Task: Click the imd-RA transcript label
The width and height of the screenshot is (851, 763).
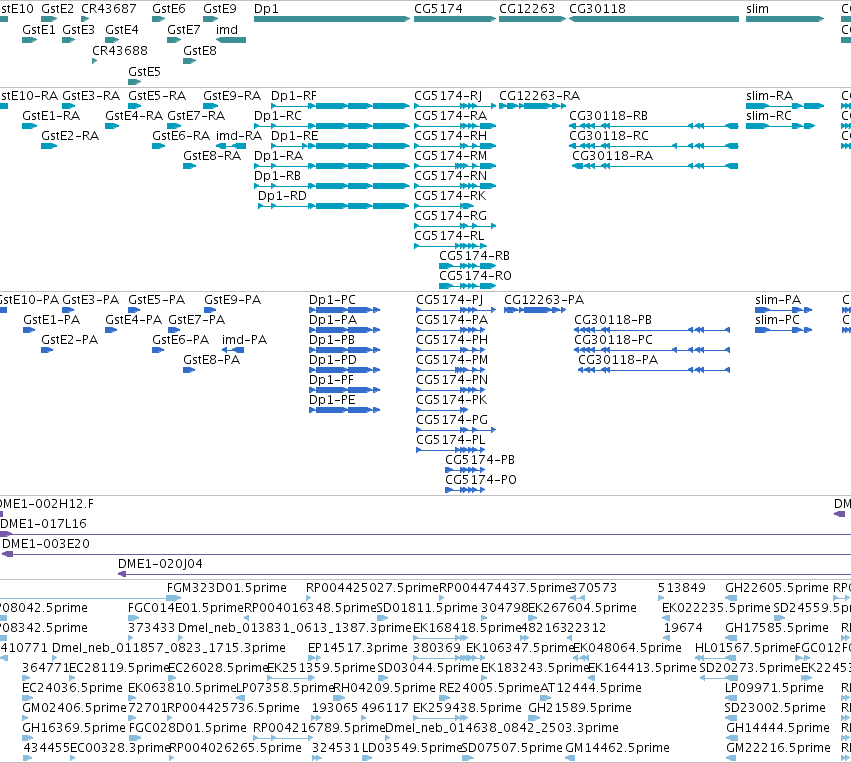Action: pos(239,136)
